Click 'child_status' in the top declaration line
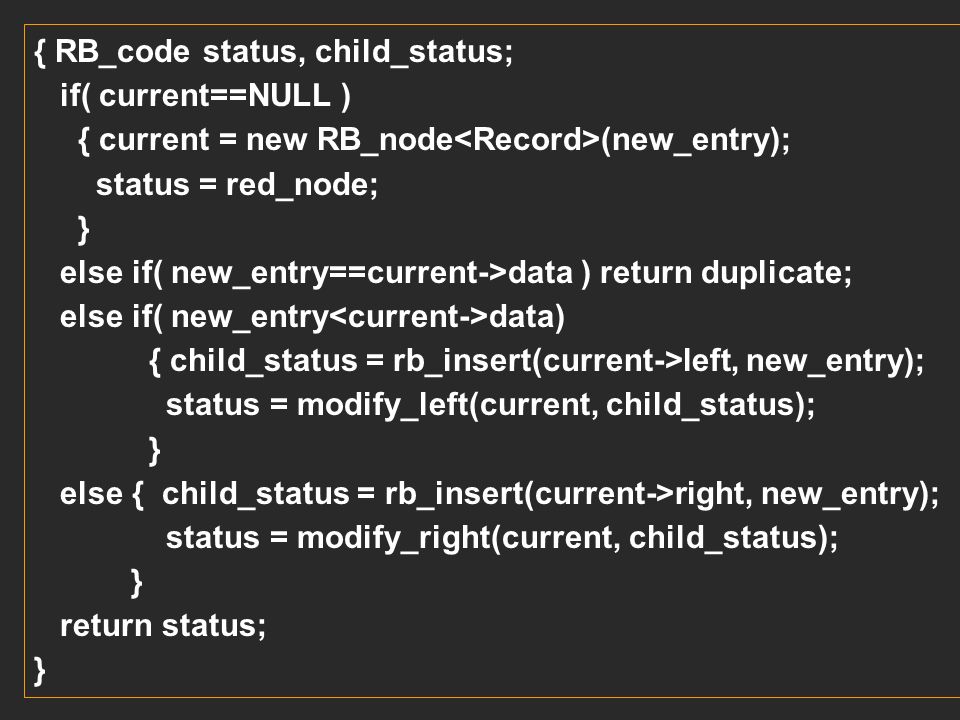The image size is (960, 720). (x=410, y=51)
